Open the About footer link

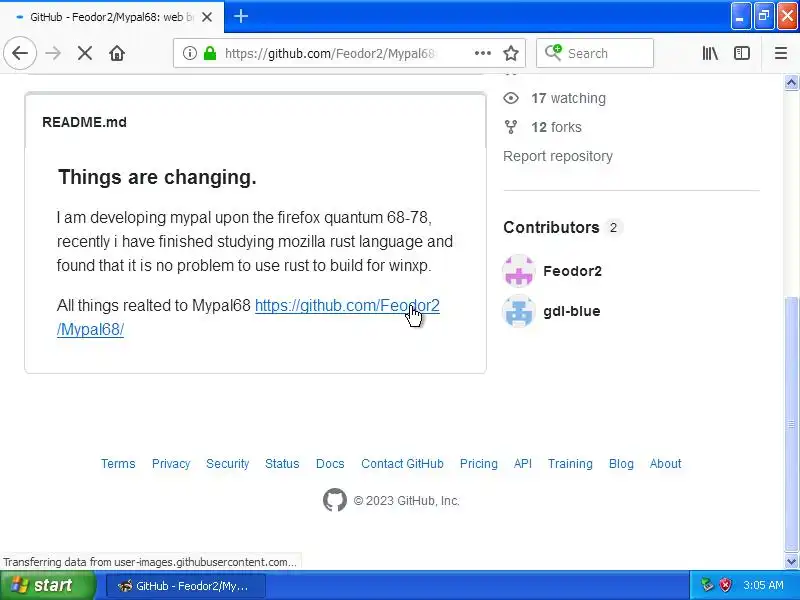pos(665,463)
